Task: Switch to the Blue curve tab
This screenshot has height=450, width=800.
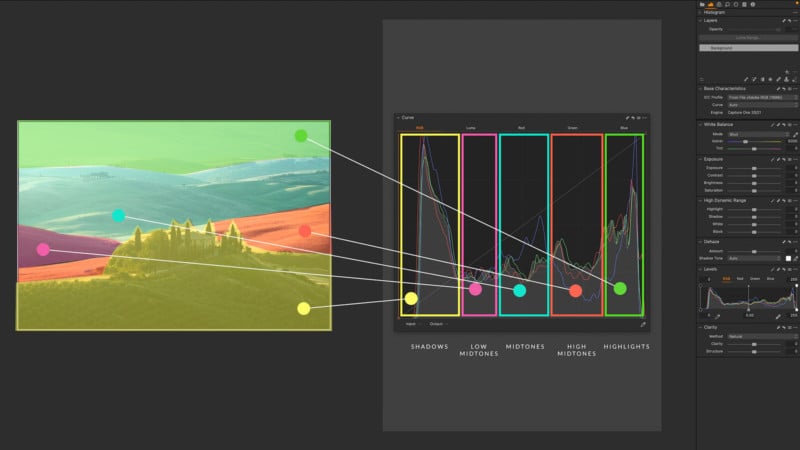Action: tap(624, 128)
